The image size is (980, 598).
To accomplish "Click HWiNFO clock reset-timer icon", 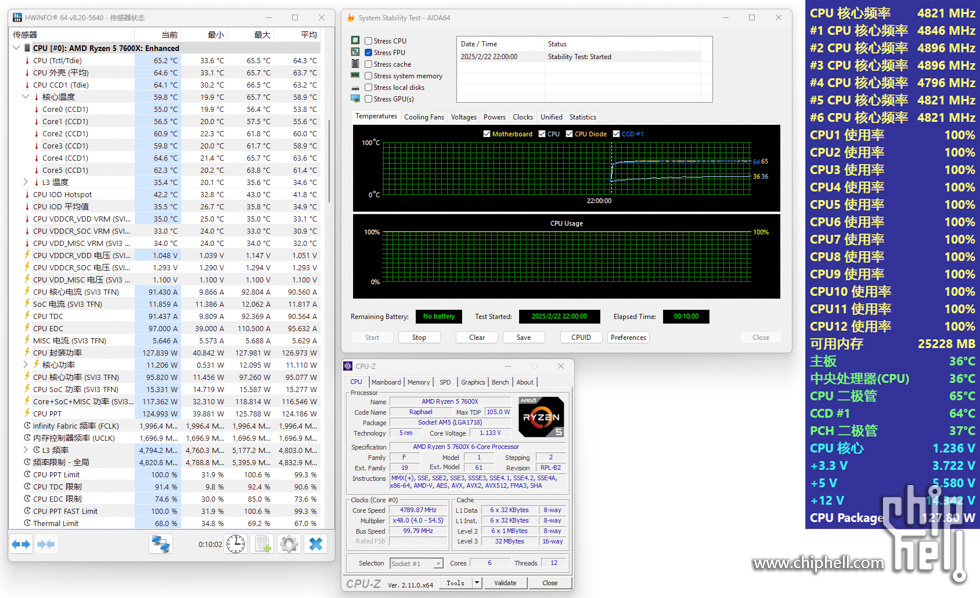I will tap(236, 544).
